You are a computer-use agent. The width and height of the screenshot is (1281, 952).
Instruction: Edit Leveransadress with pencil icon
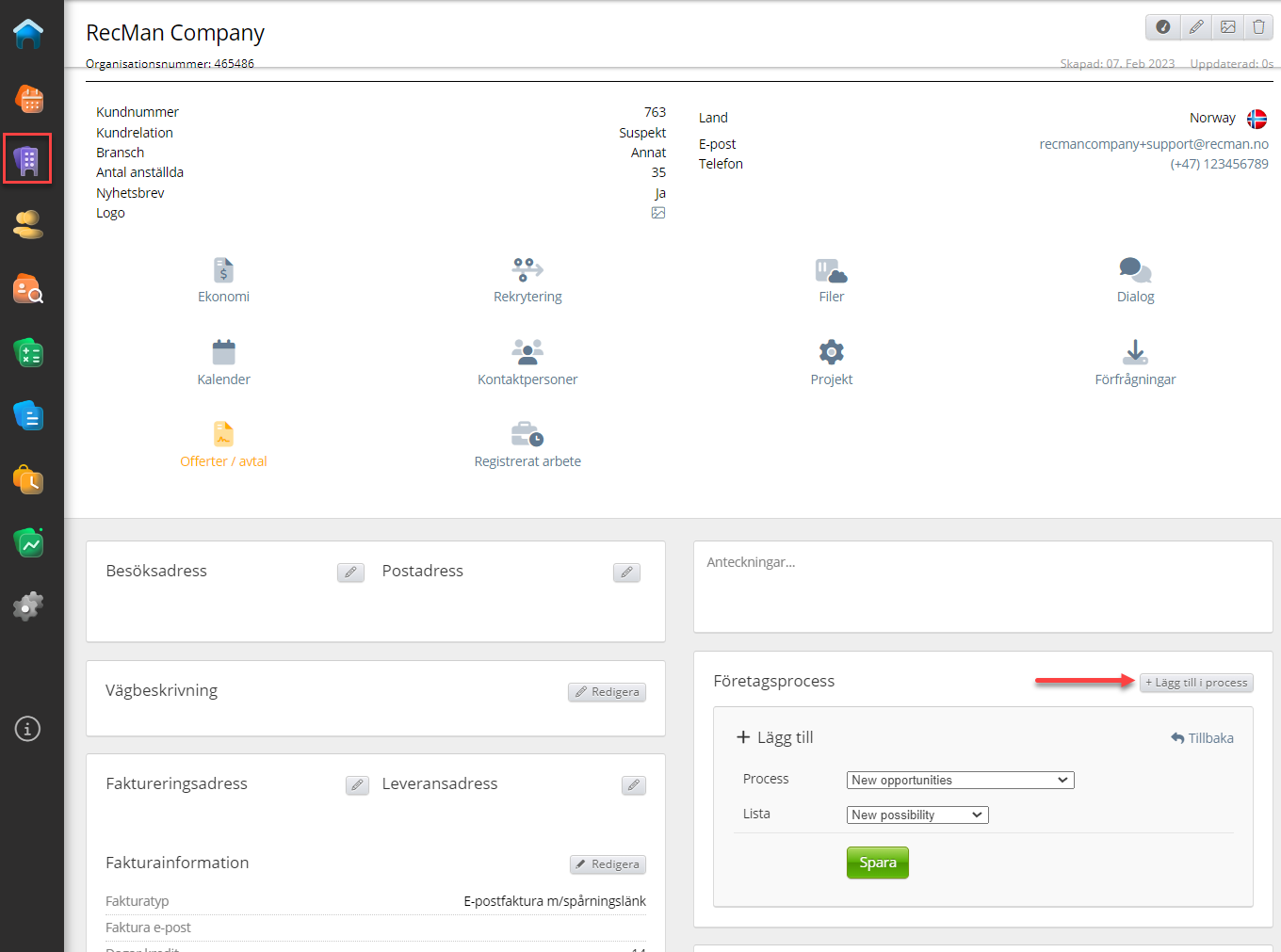[634, 785]
